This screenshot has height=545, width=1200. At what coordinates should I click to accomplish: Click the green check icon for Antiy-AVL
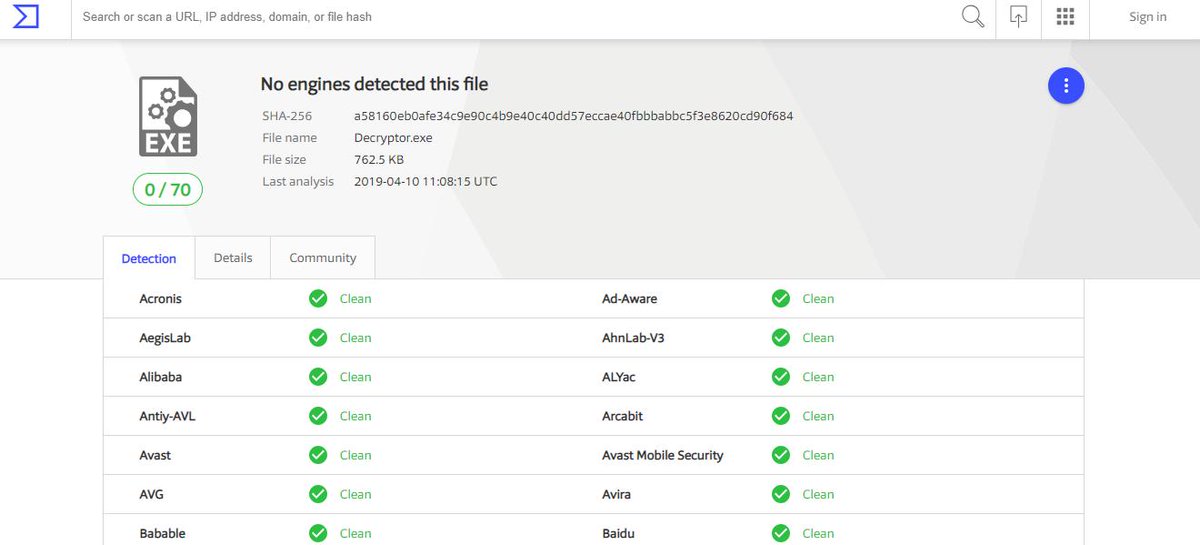click(318, 416)
